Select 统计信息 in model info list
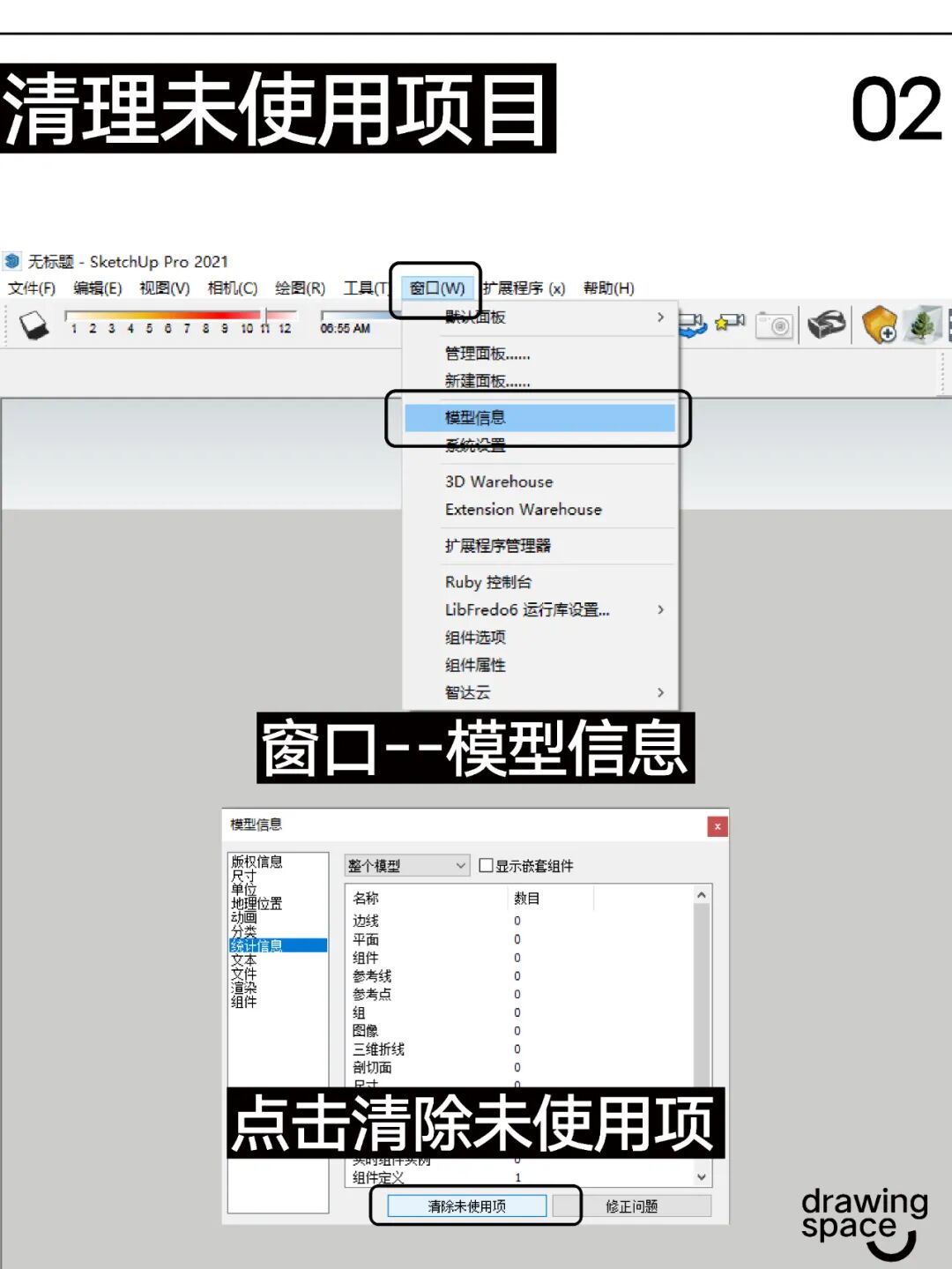 pyautogui.click(x=278, y=945)
